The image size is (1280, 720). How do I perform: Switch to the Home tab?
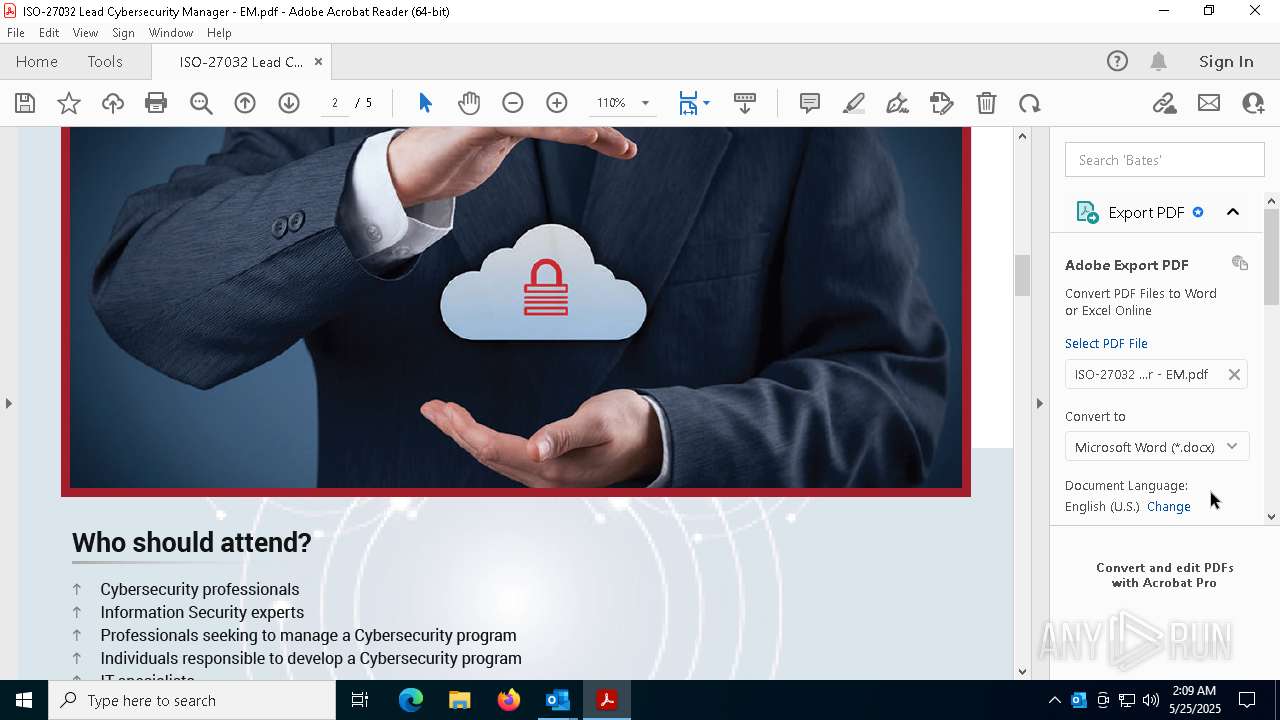37,61
